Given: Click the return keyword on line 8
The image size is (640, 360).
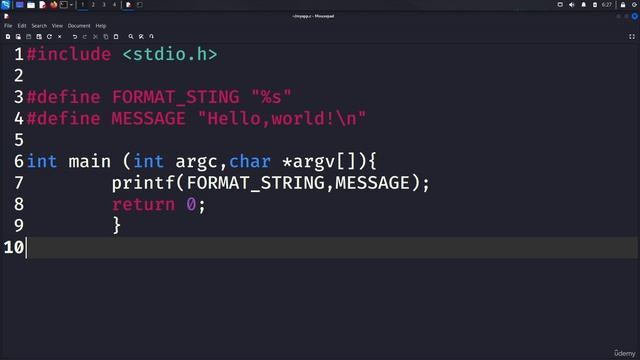Looking at the screenshot, I should [143, 204].
